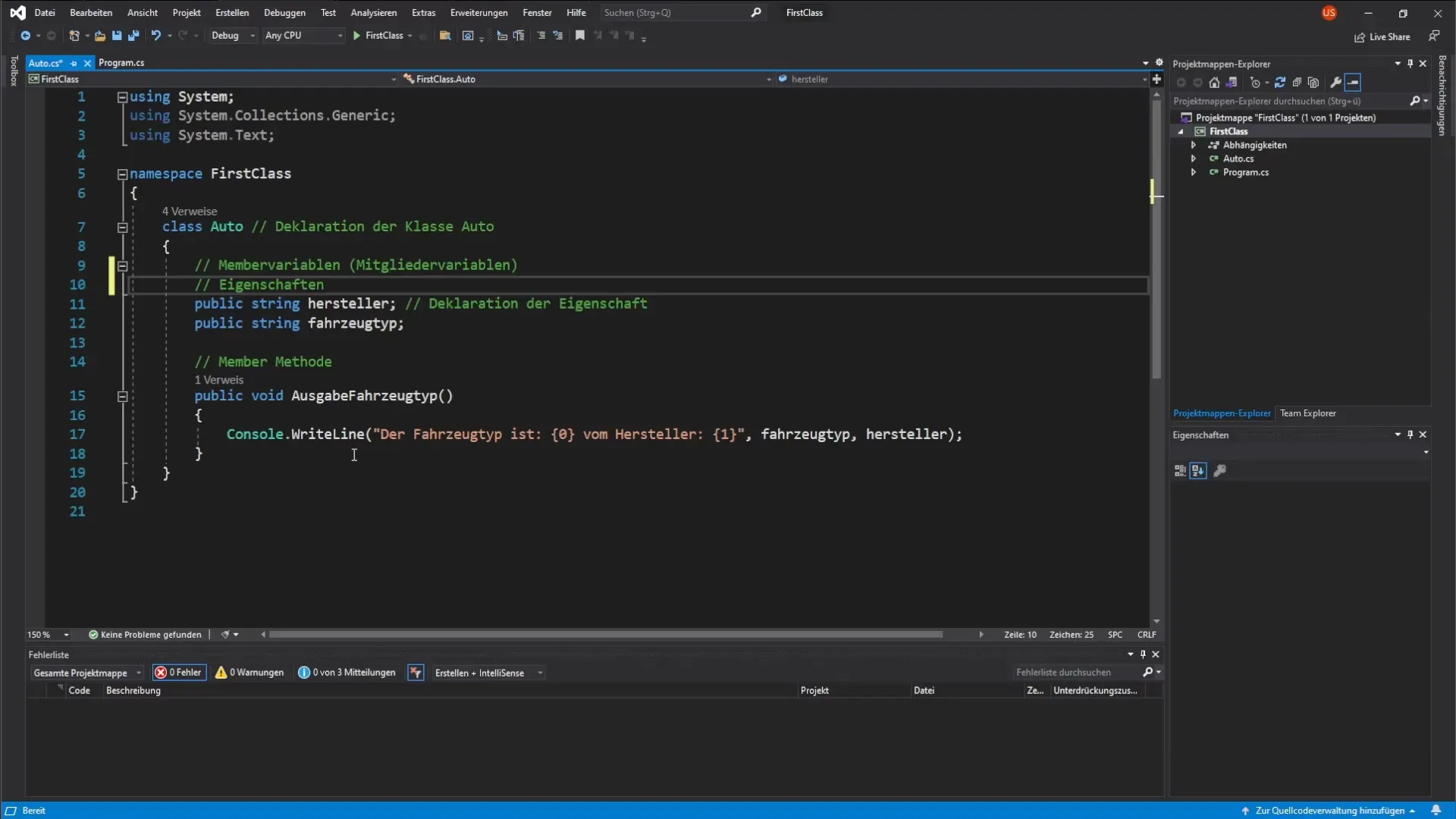Switch views icon in Projektmappen-Explorer toolbar
Screen dimensions: 1456x819
(1232, 83)
